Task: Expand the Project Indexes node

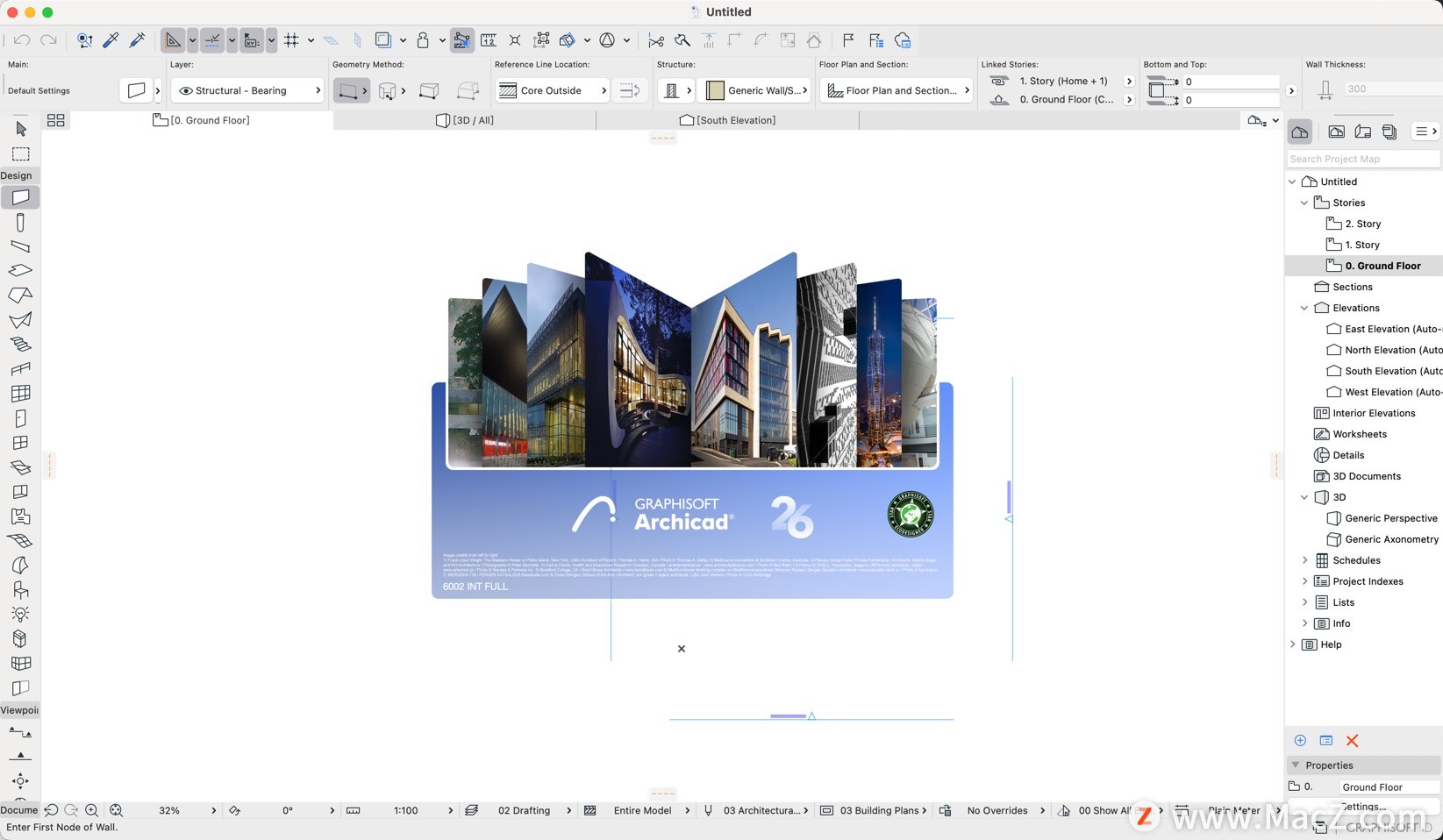Action: 1304,581
